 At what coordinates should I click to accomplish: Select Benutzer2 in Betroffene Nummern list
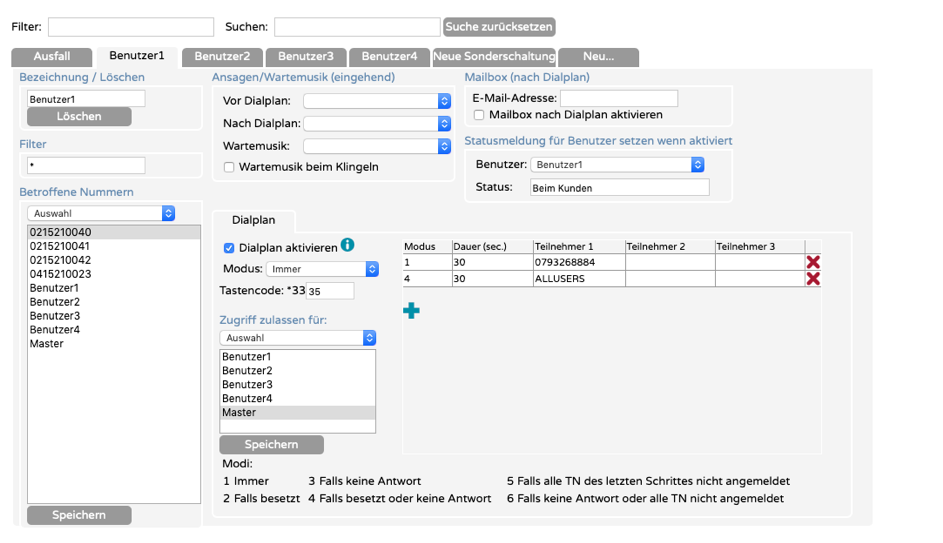(114, 301)
